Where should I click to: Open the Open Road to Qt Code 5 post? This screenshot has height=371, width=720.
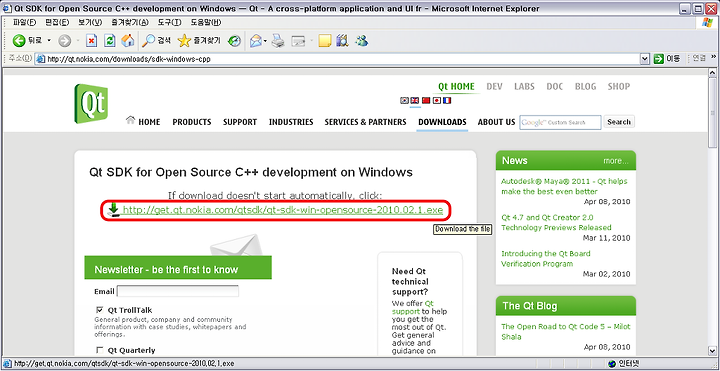[566, 332]
